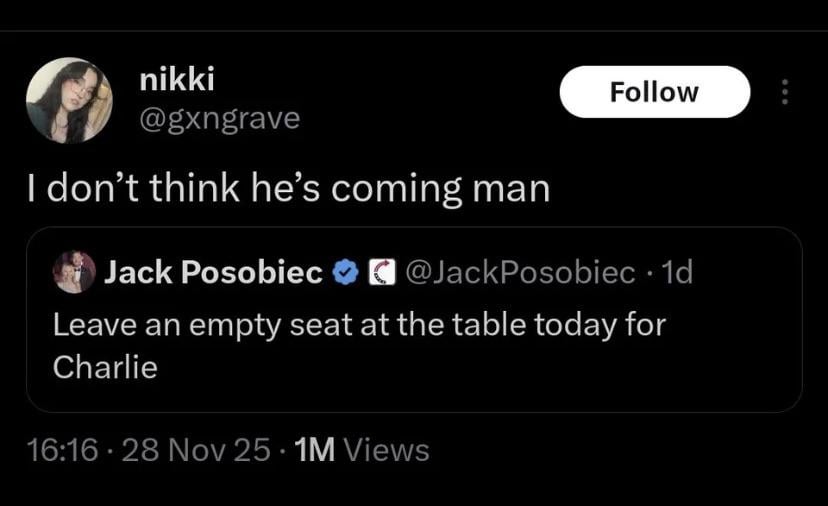Open the three-dot more options menu
The height and width of the screenshot is (506, 828).
coord(785,93)
